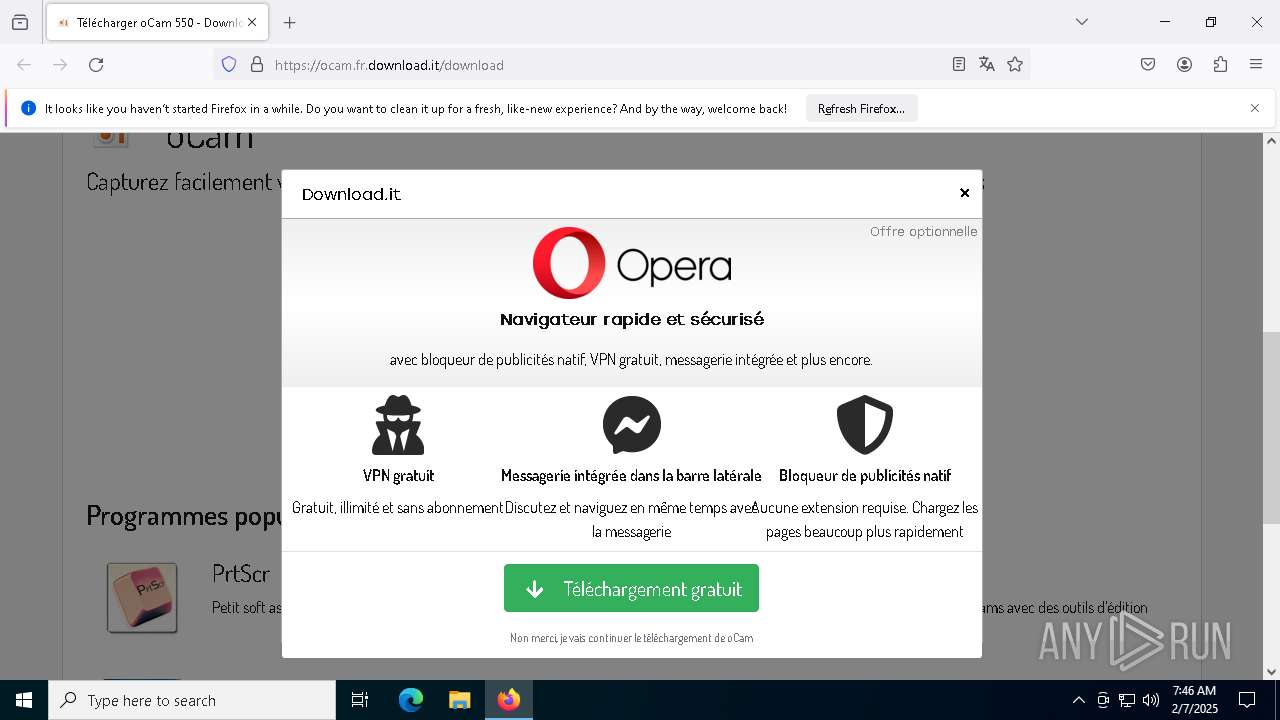
Task: Open File Explorer from taskbar
Action: [459, 700]
